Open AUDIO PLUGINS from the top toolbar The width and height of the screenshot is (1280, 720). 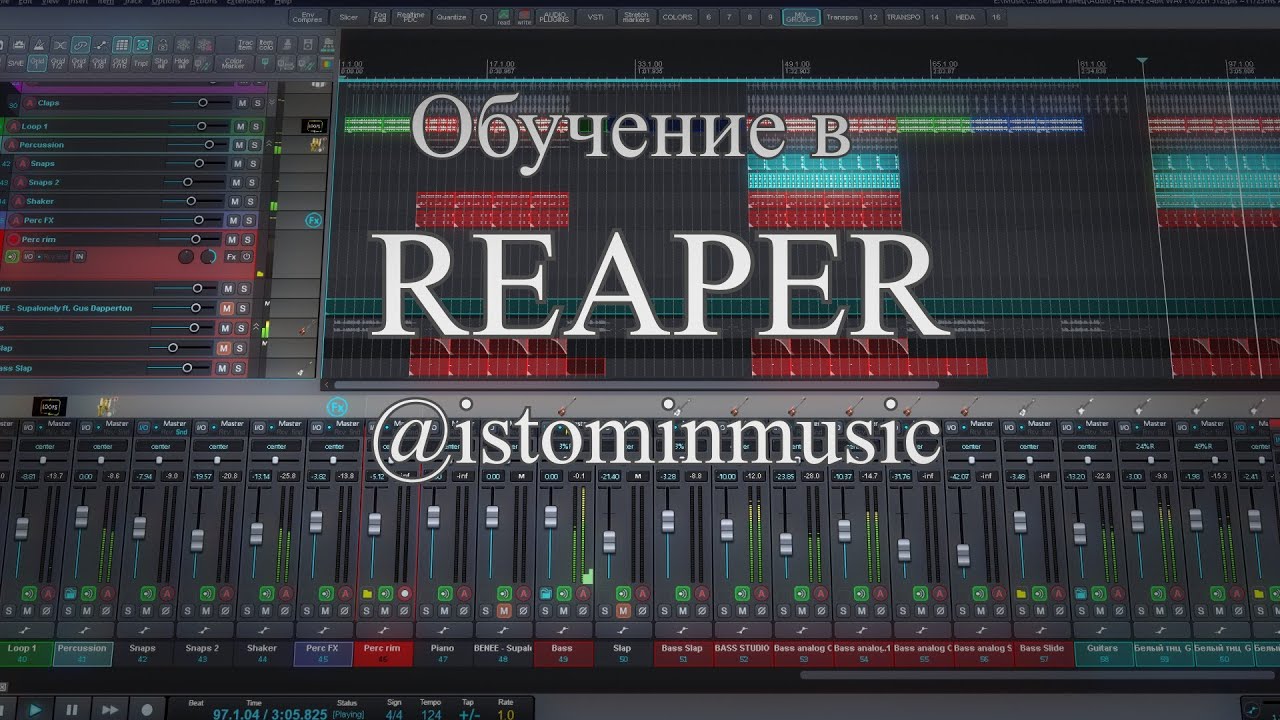553,17
